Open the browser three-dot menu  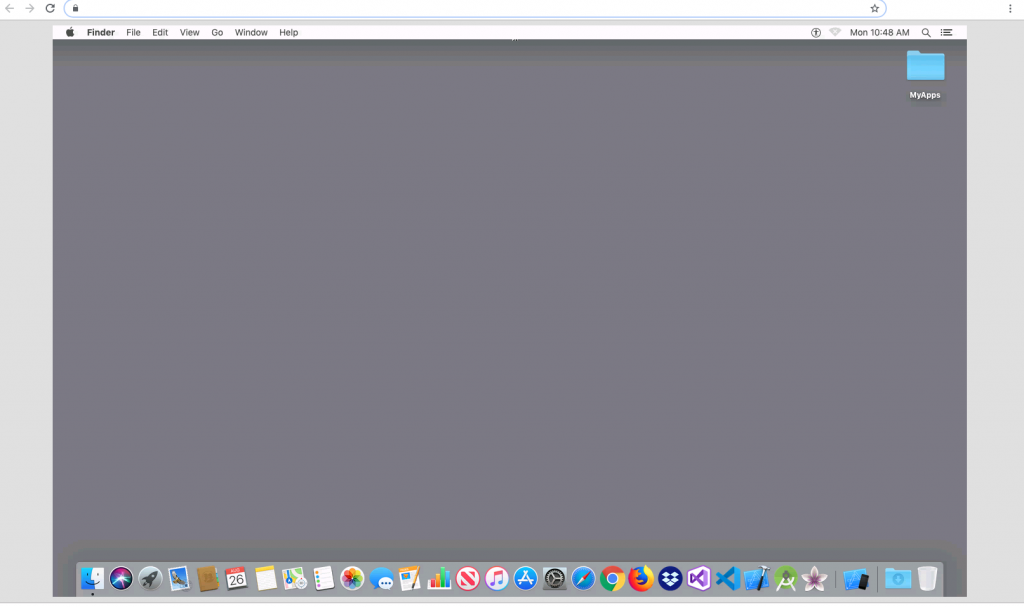coord(1010,8)
